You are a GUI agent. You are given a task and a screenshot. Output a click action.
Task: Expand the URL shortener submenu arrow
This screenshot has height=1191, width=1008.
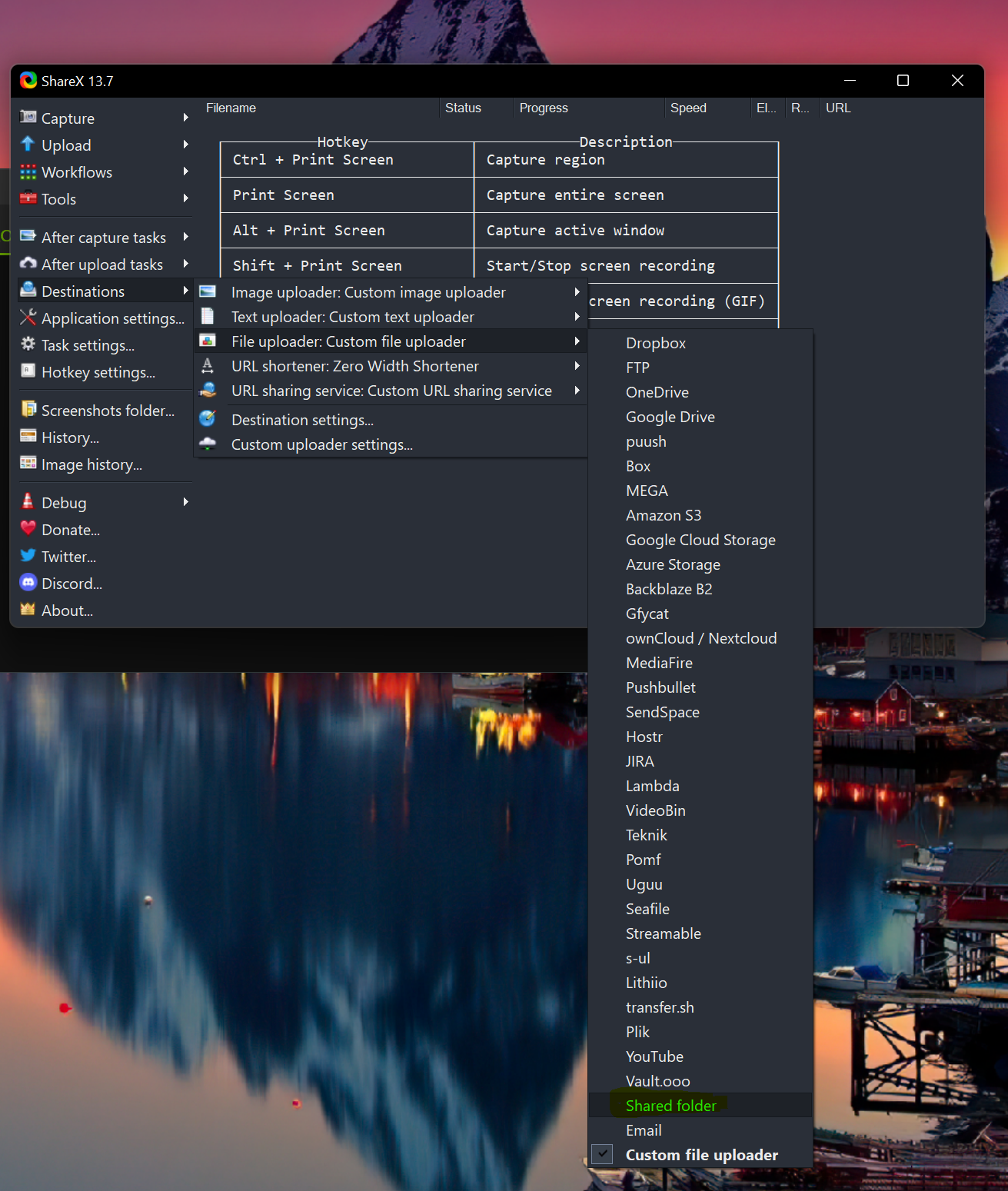[x=577, y=366]
